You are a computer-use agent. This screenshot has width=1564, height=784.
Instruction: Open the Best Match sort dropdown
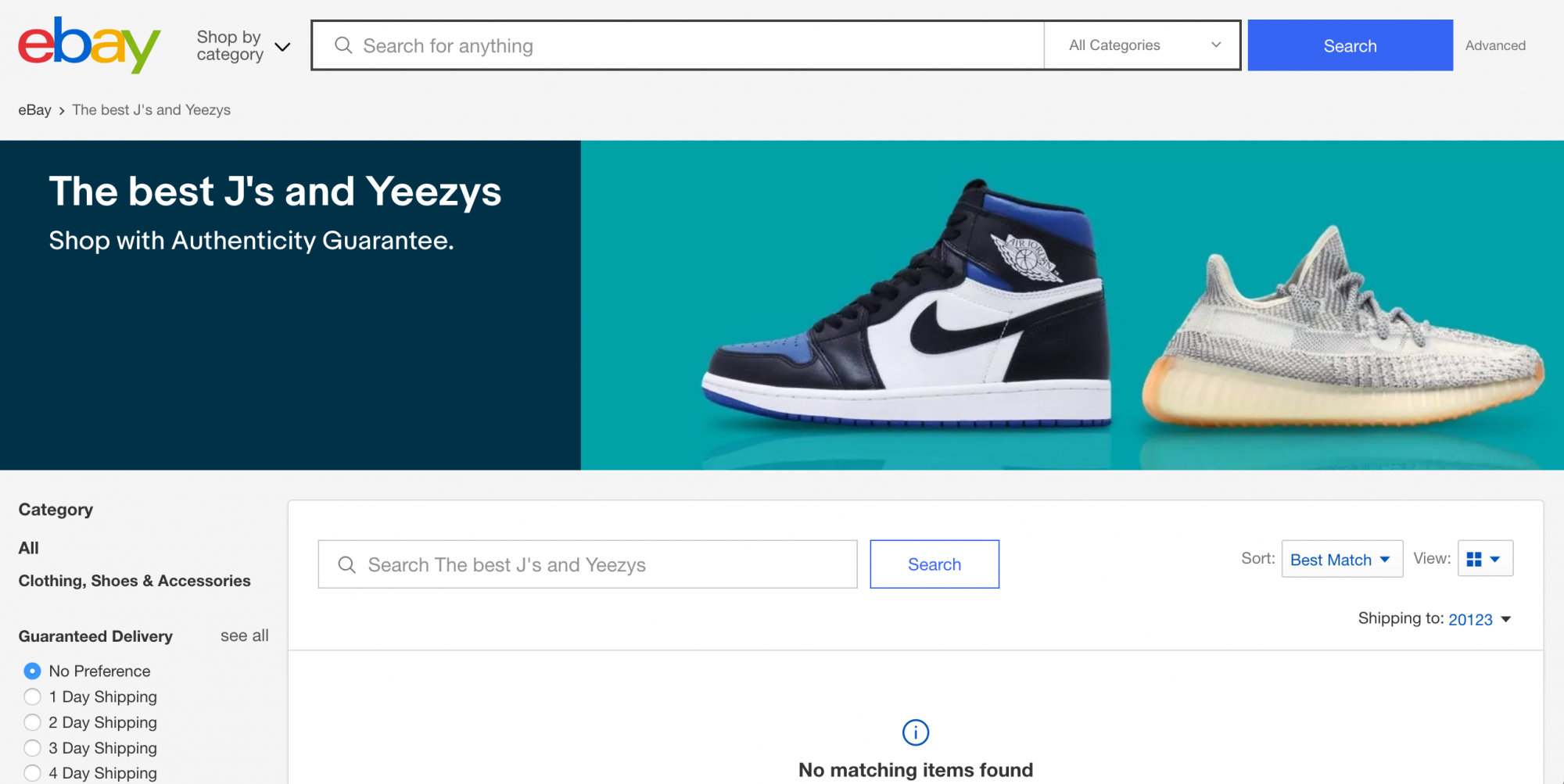coord(1341,560)
